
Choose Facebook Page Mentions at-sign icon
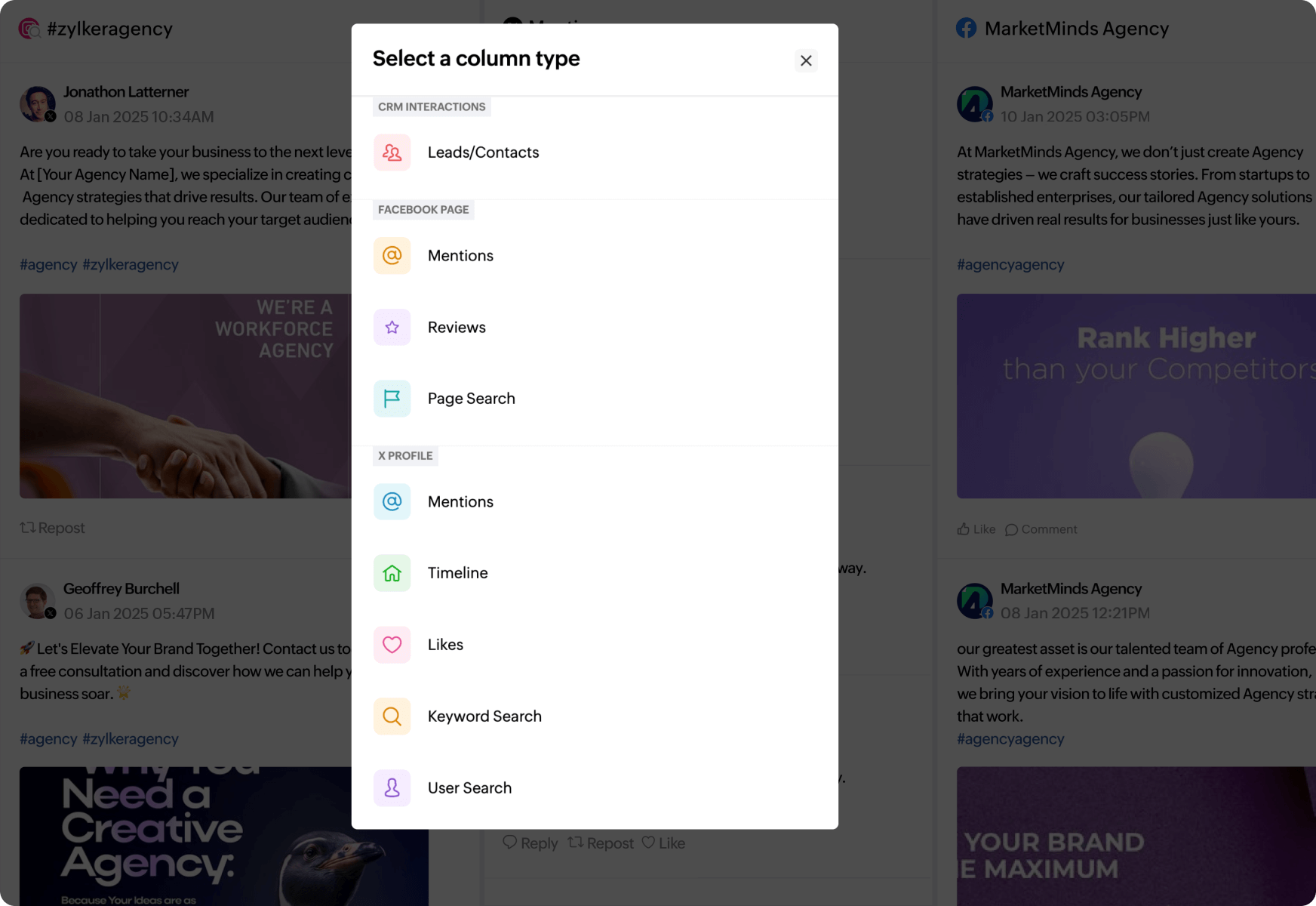point(392,255)
